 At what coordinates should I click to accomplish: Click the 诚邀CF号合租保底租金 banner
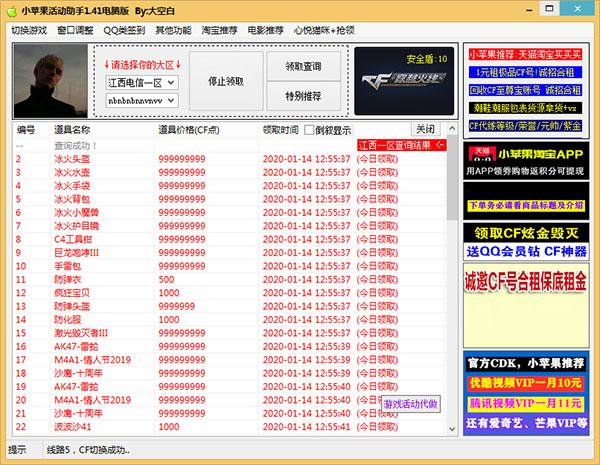click(526, 305)
